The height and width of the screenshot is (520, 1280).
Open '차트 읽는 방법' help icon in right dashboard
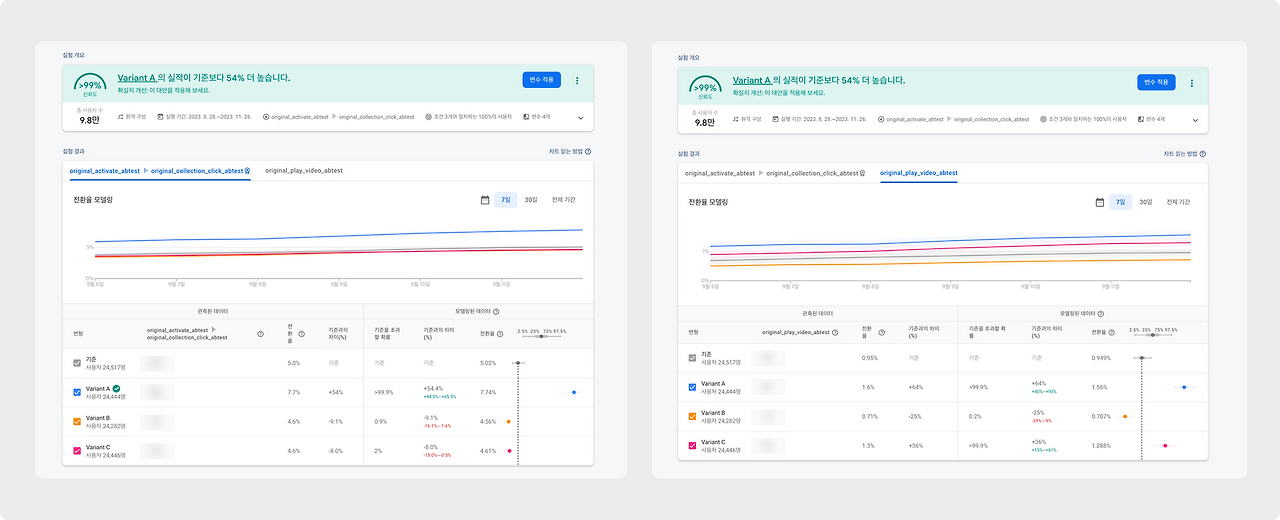[x=1203, y=154]
